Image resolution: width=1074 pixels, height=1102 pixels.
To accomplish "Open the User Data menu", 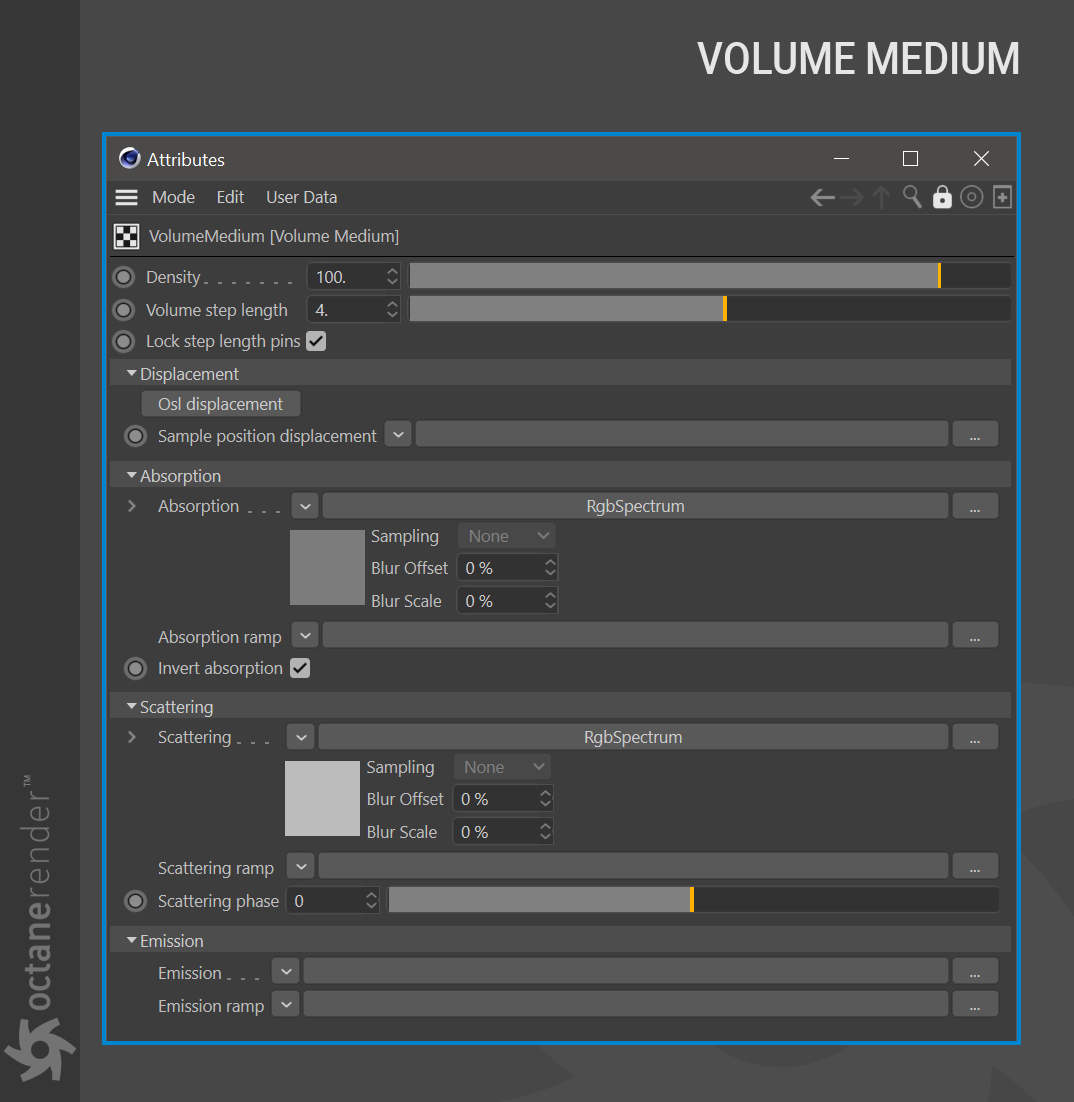I will pyautogui.click(x=302, y=197).
